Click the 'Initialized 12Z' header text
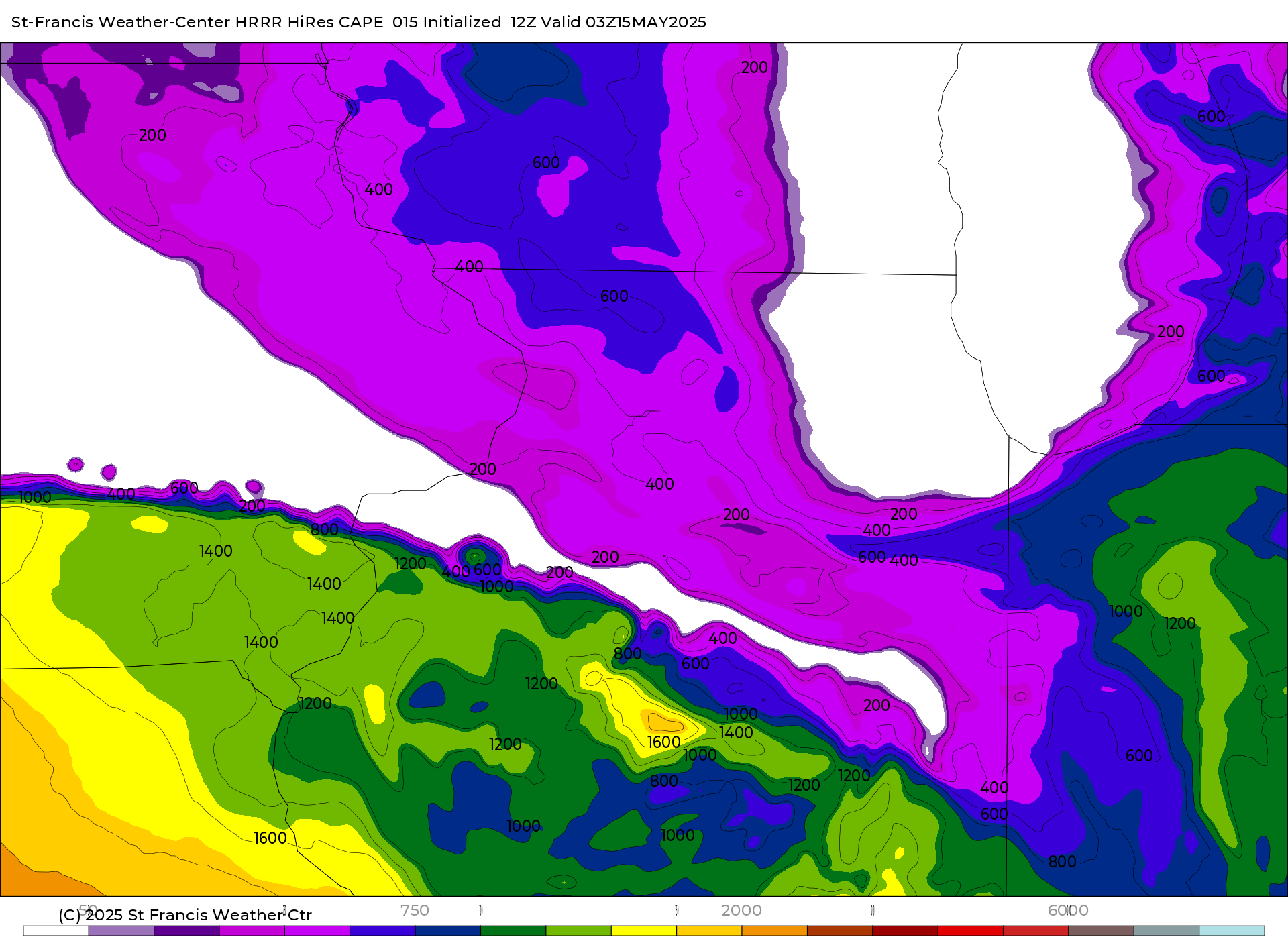The width and height of the screenshot is (1288, 939). pos(478,22)
